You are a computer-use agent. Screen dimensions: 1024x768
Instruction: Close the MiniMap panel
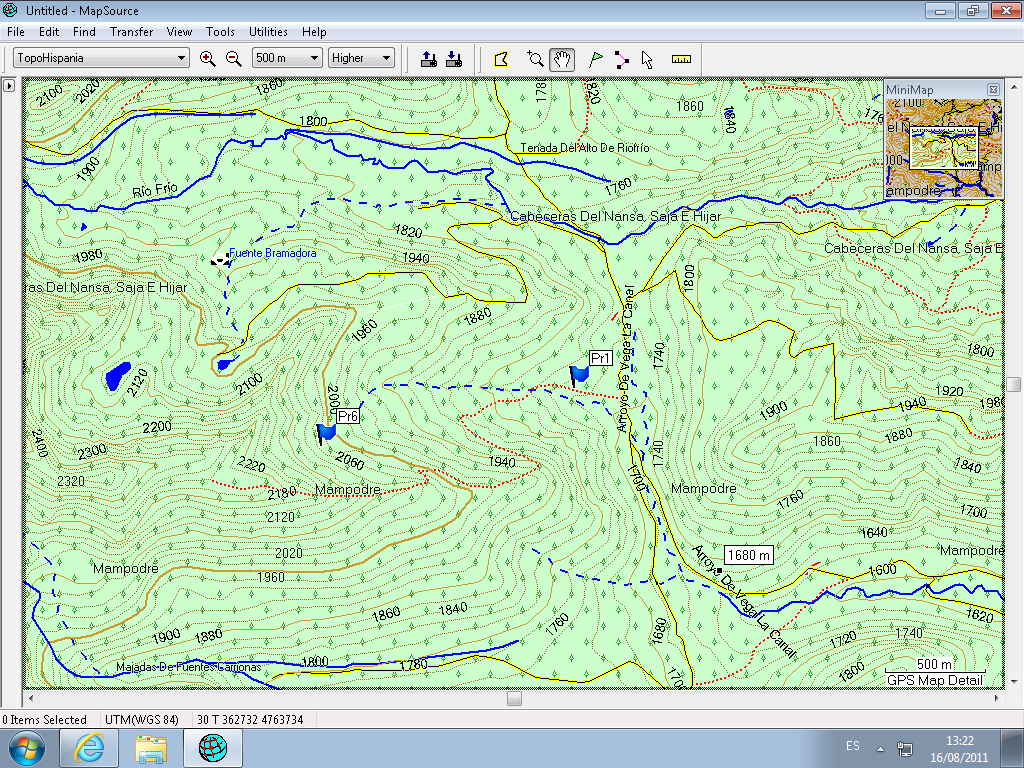tap(992, 90)
